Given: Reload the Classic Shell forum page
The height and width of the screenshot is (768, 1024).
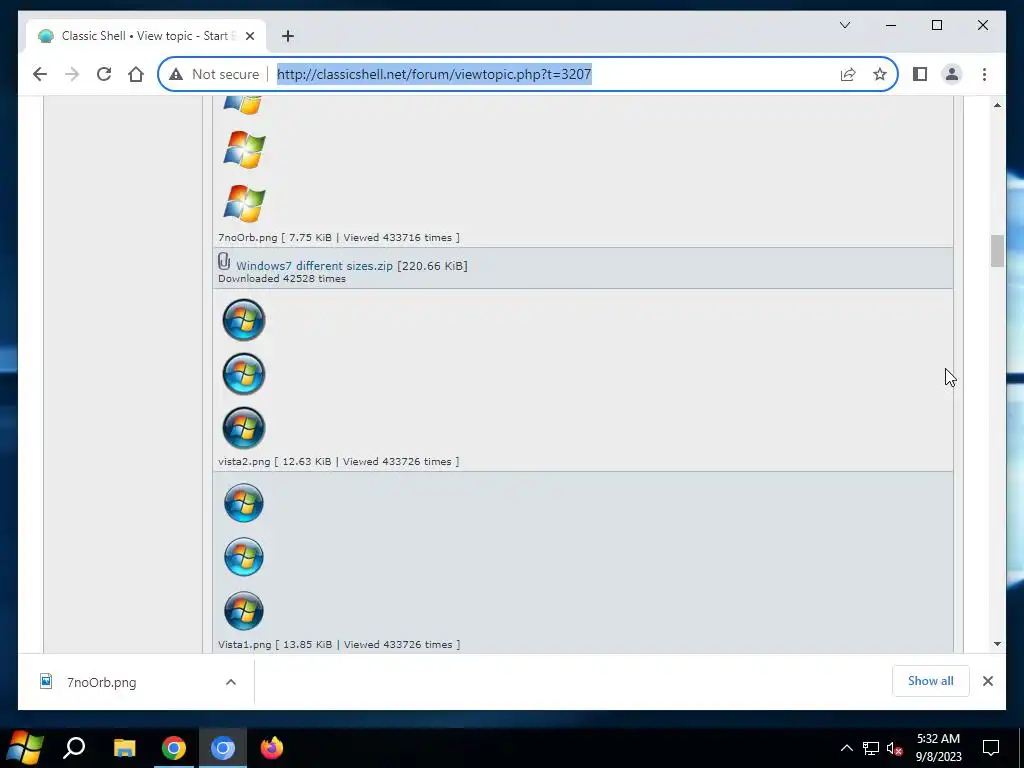Looking at the screenshot, I should [x=104, y=74].
